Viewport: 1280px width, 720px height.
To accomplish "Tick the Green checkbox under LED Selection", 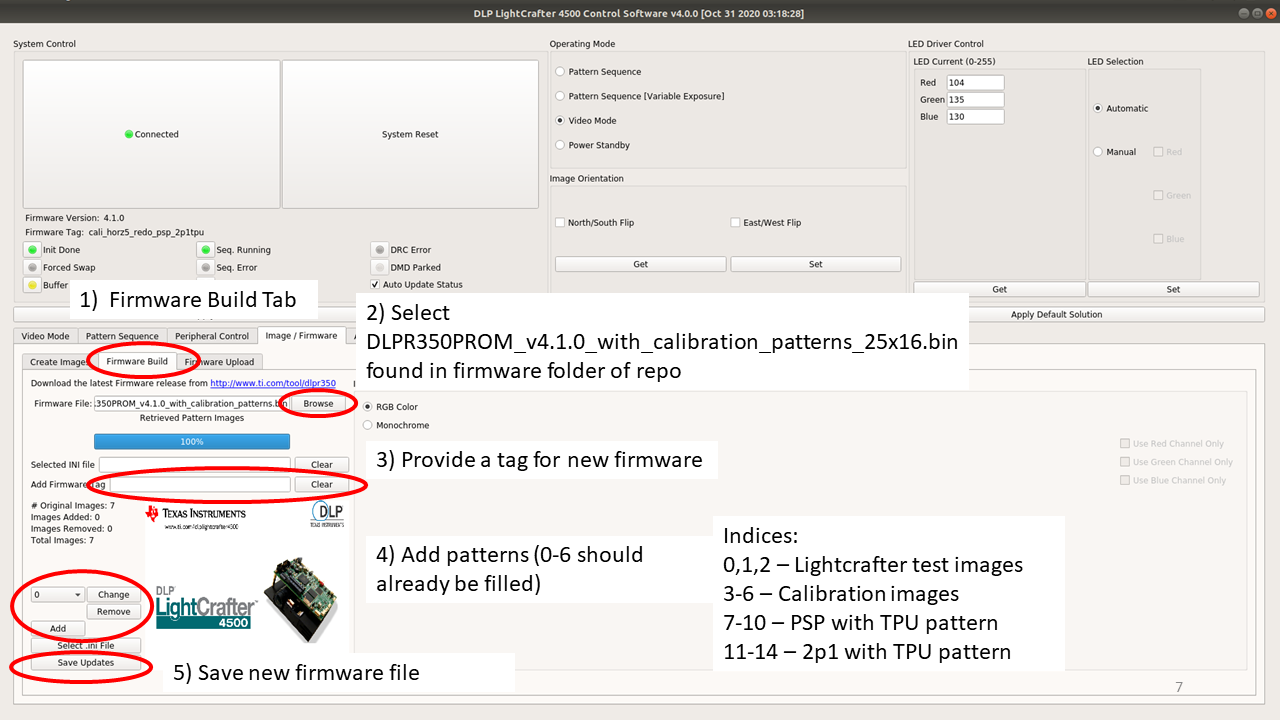I will [1158, 196].
